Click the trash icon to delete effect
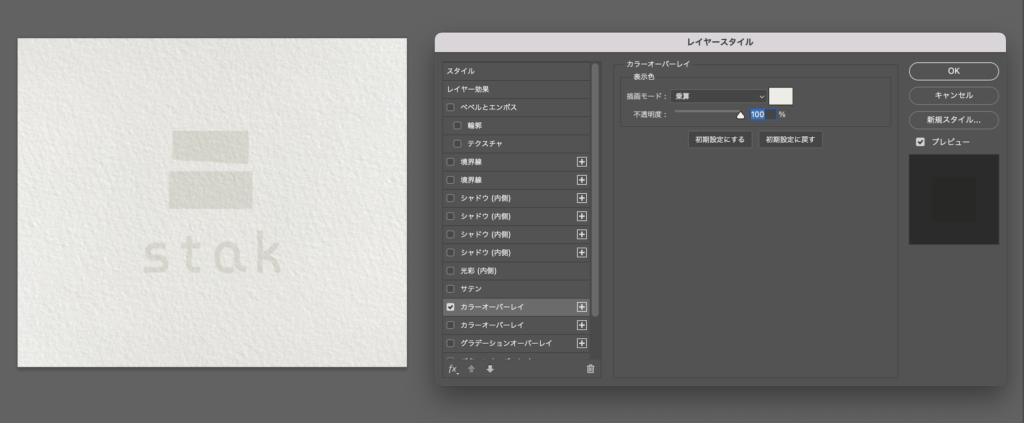 point(590,369)
